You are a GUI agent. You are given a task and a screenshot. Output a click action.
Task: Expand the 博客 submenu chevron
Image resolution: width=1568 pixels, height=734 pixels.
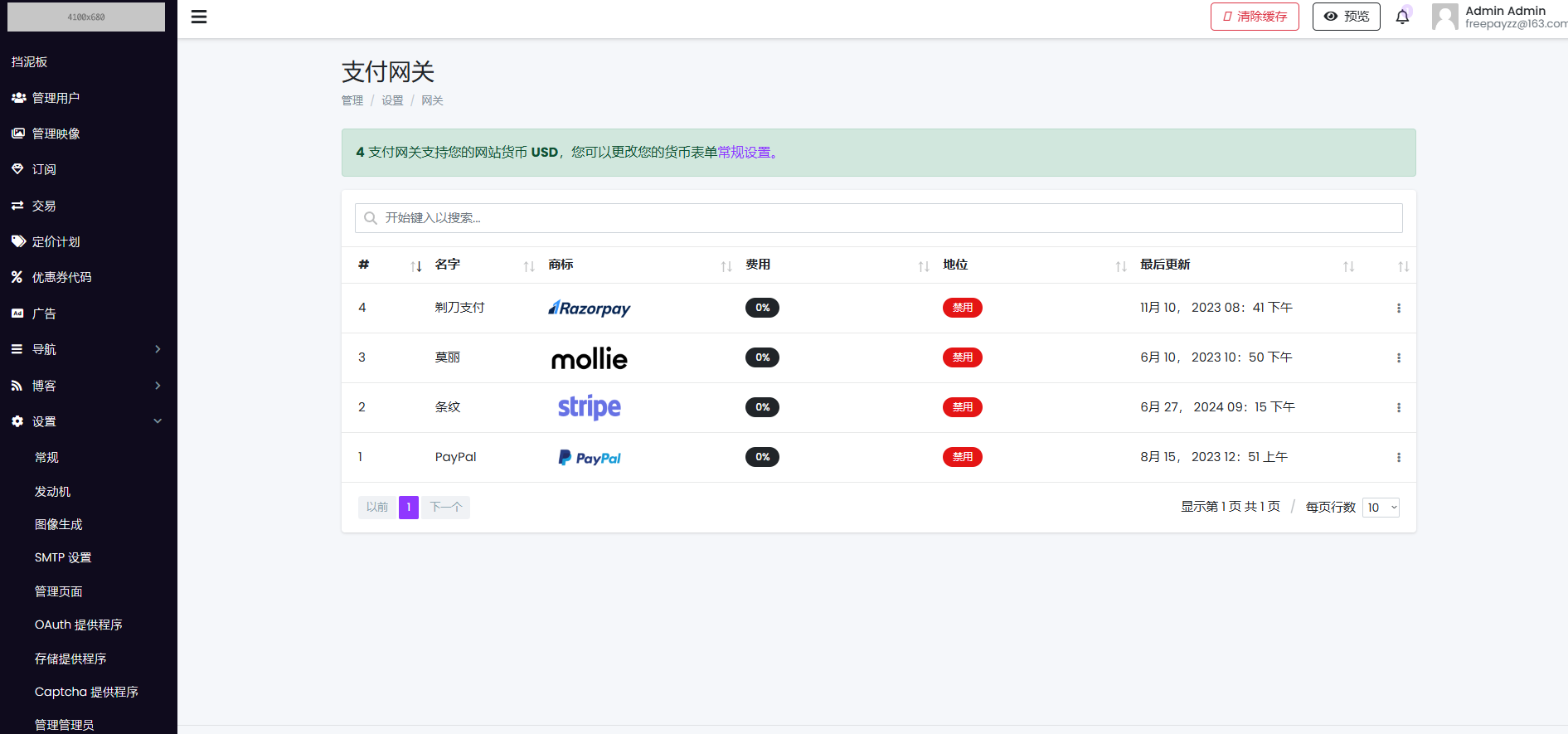[x=158, y=386]
